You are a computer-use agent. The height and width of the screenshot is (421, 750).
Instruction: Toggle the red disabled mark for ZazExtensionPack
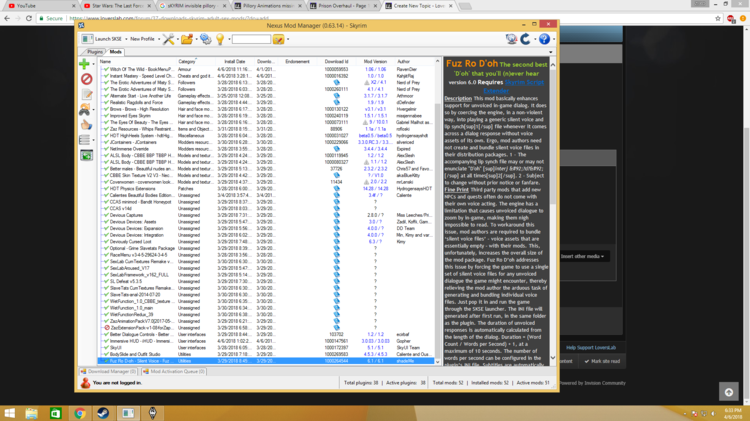[107, 328]
